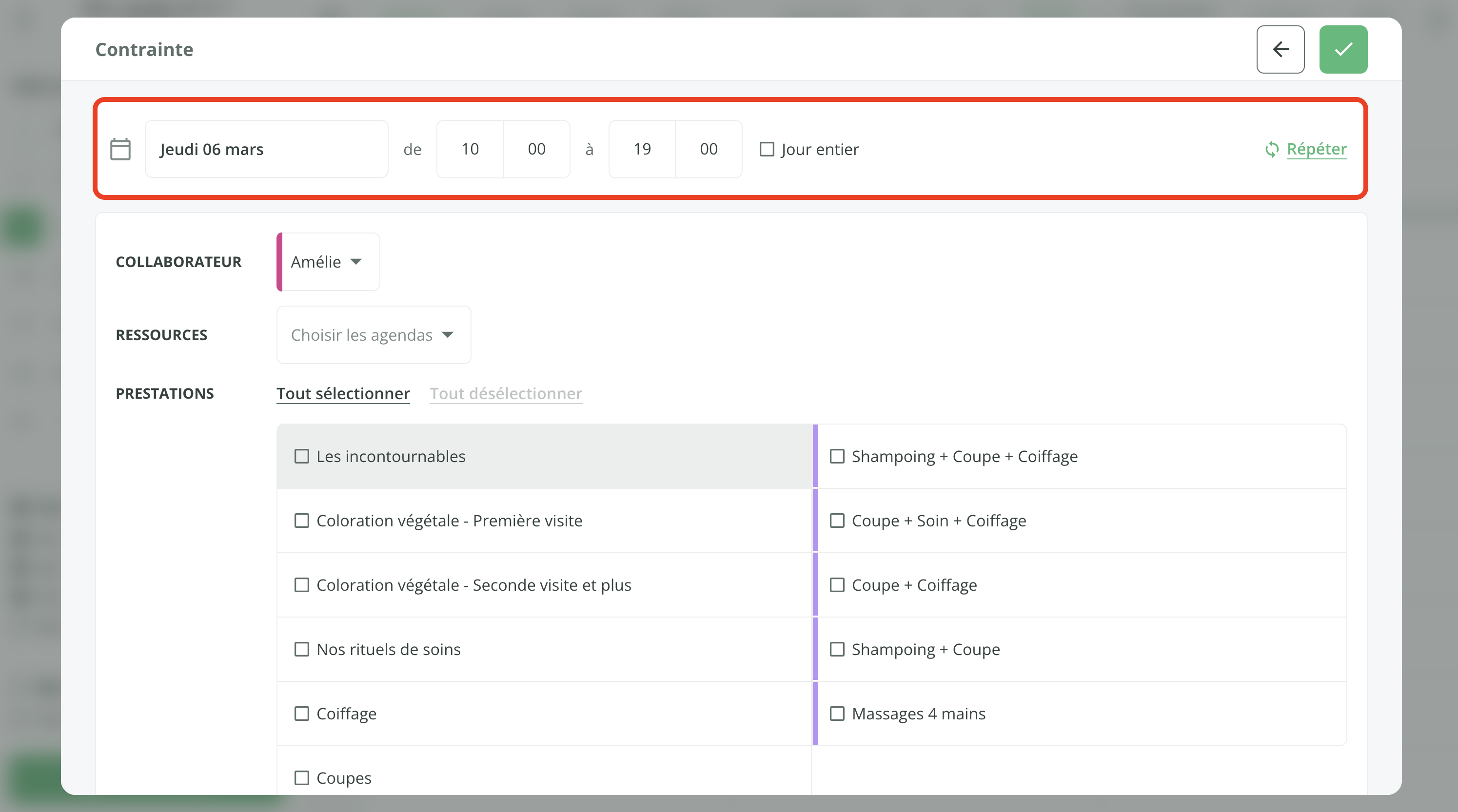Click the repeat refresh icon beside Répéter

(x=1272, y=149)
